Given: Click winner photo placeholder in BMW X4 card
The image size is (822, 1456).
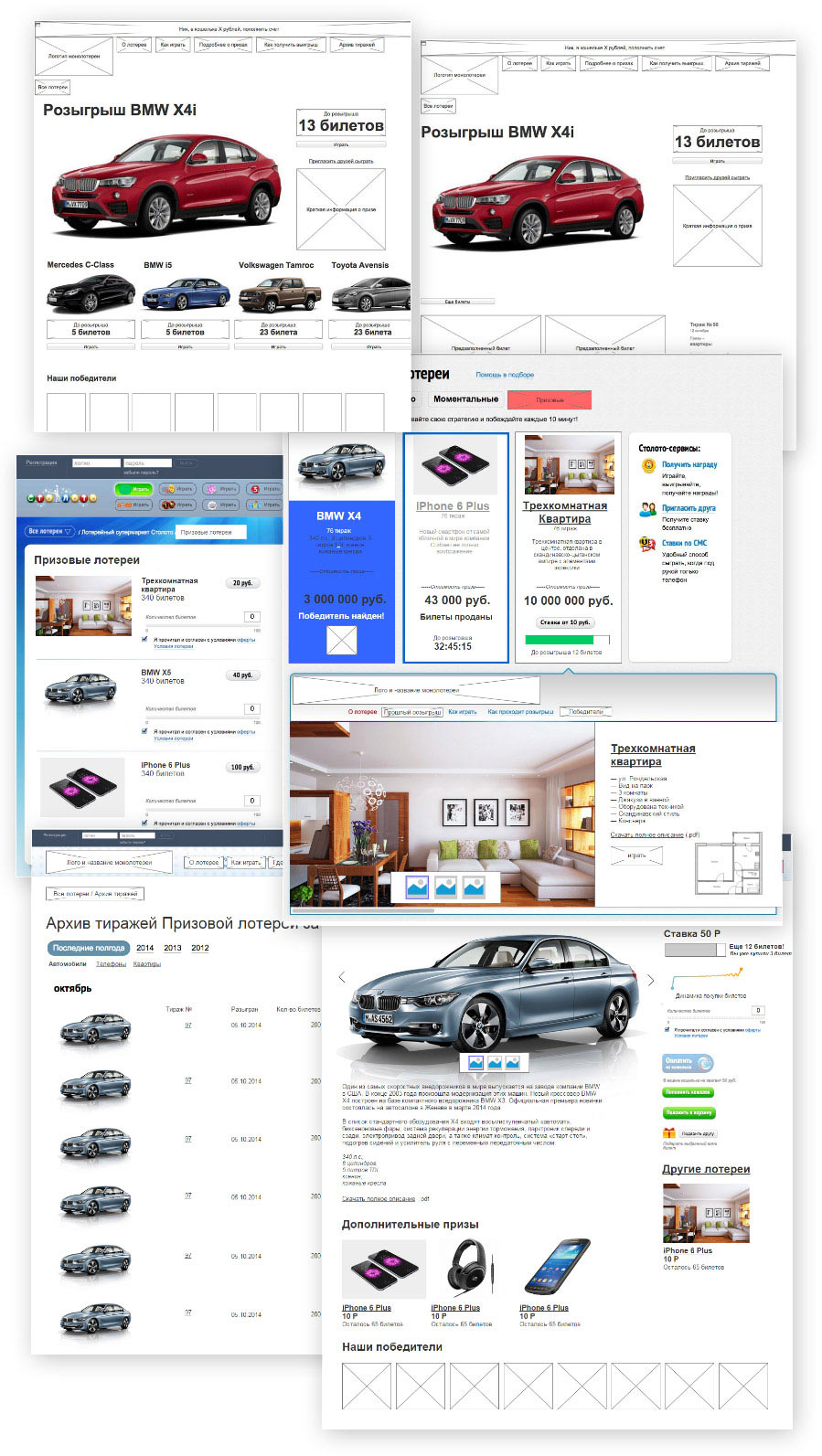Looking at the screenshot, I should 342,640.
